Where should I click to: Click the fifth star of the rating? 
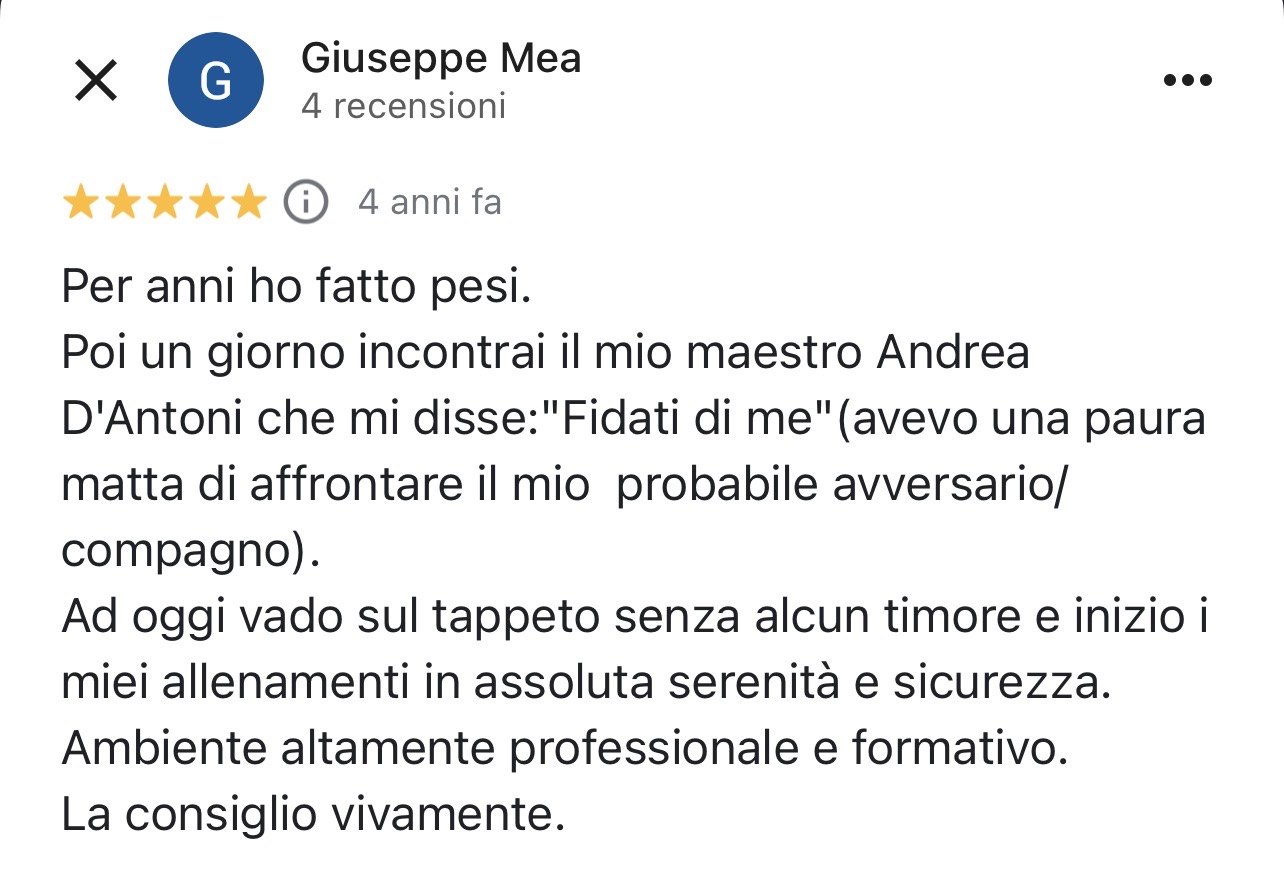point(248,203)
